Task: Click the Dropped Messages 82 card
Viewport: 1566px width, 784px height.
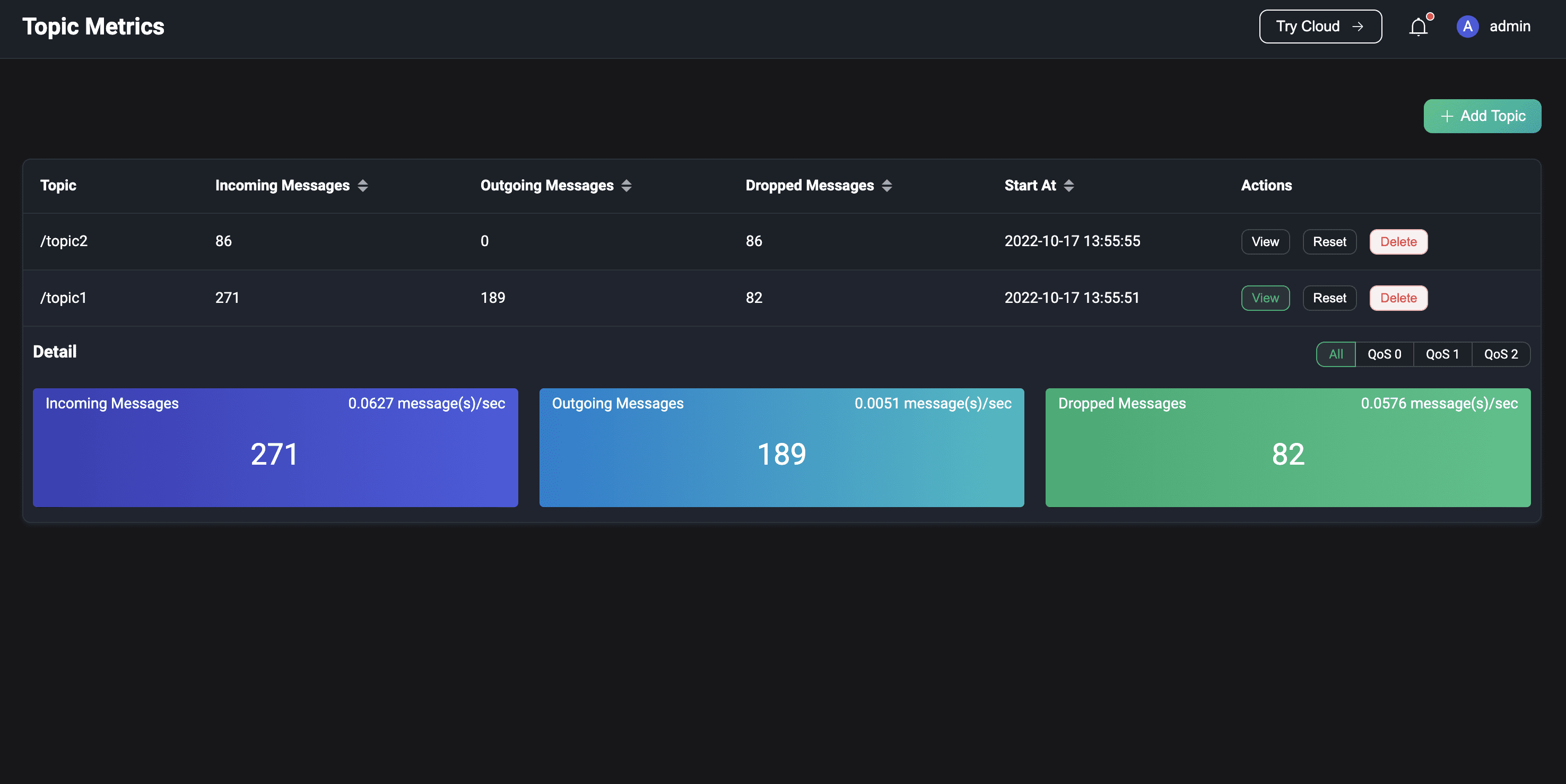Action: pos(1287,448)
